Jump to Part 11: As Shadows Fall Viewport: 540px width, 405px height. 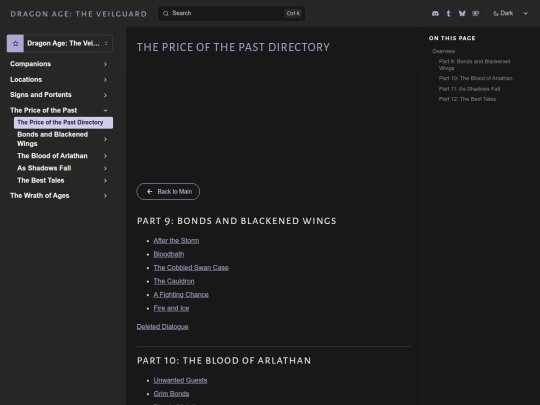pyautogui.click(x=469, y=89)
